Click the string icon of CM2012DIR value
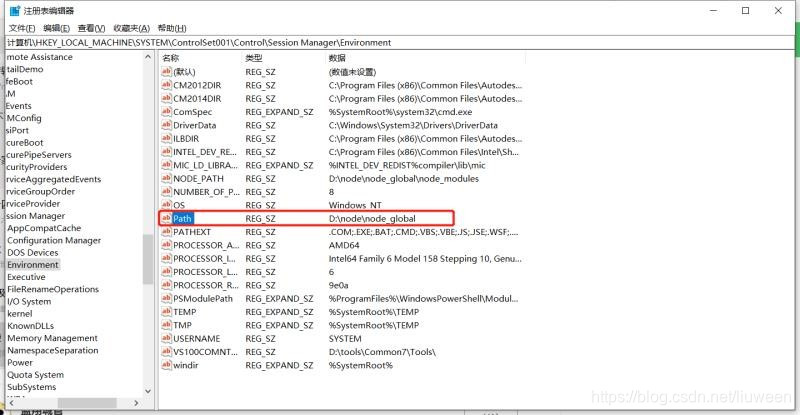800x415 pixels. click(x=166, y=85)
